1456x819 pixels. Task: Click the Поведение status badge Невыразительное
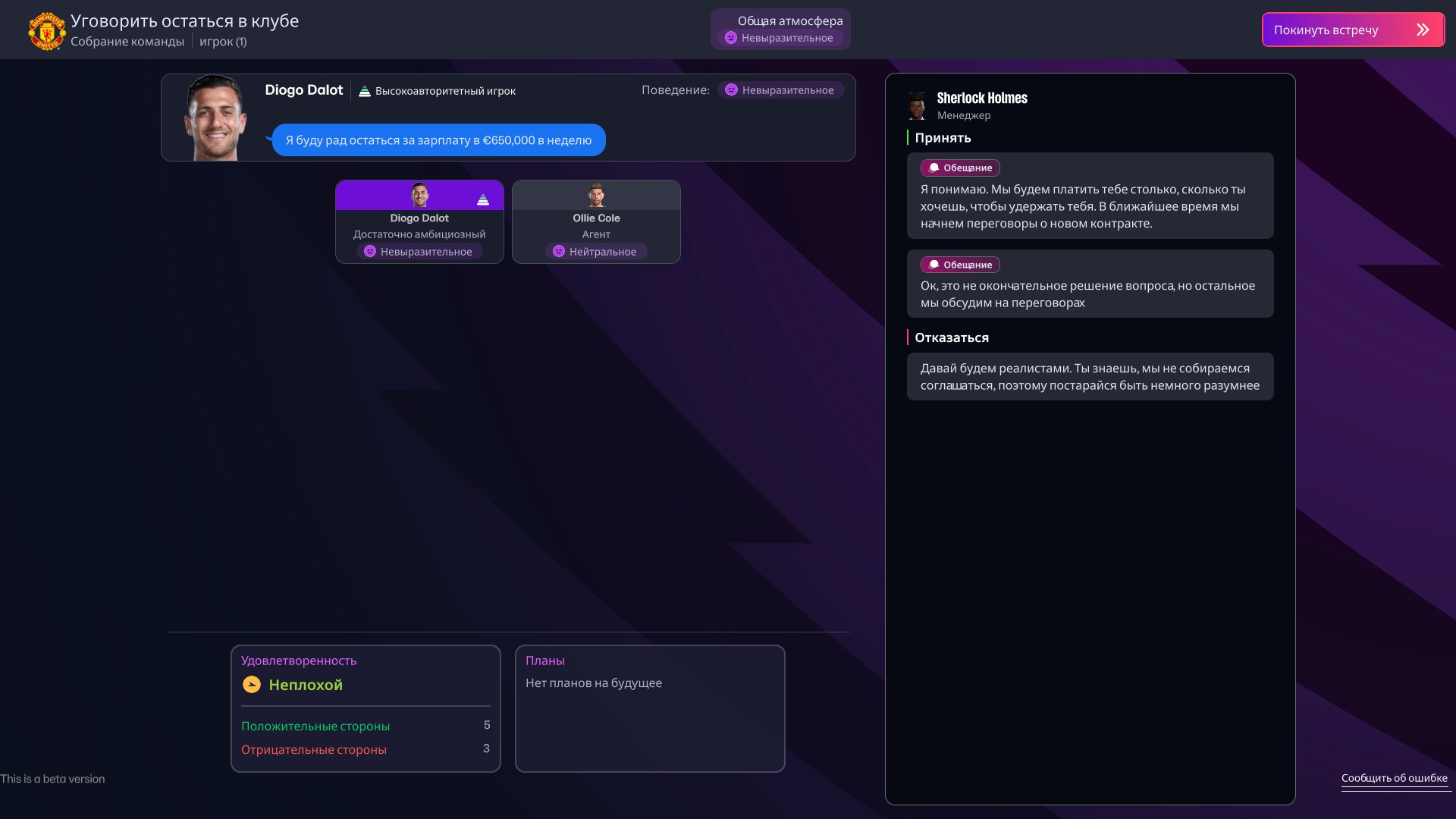(780, 90)
